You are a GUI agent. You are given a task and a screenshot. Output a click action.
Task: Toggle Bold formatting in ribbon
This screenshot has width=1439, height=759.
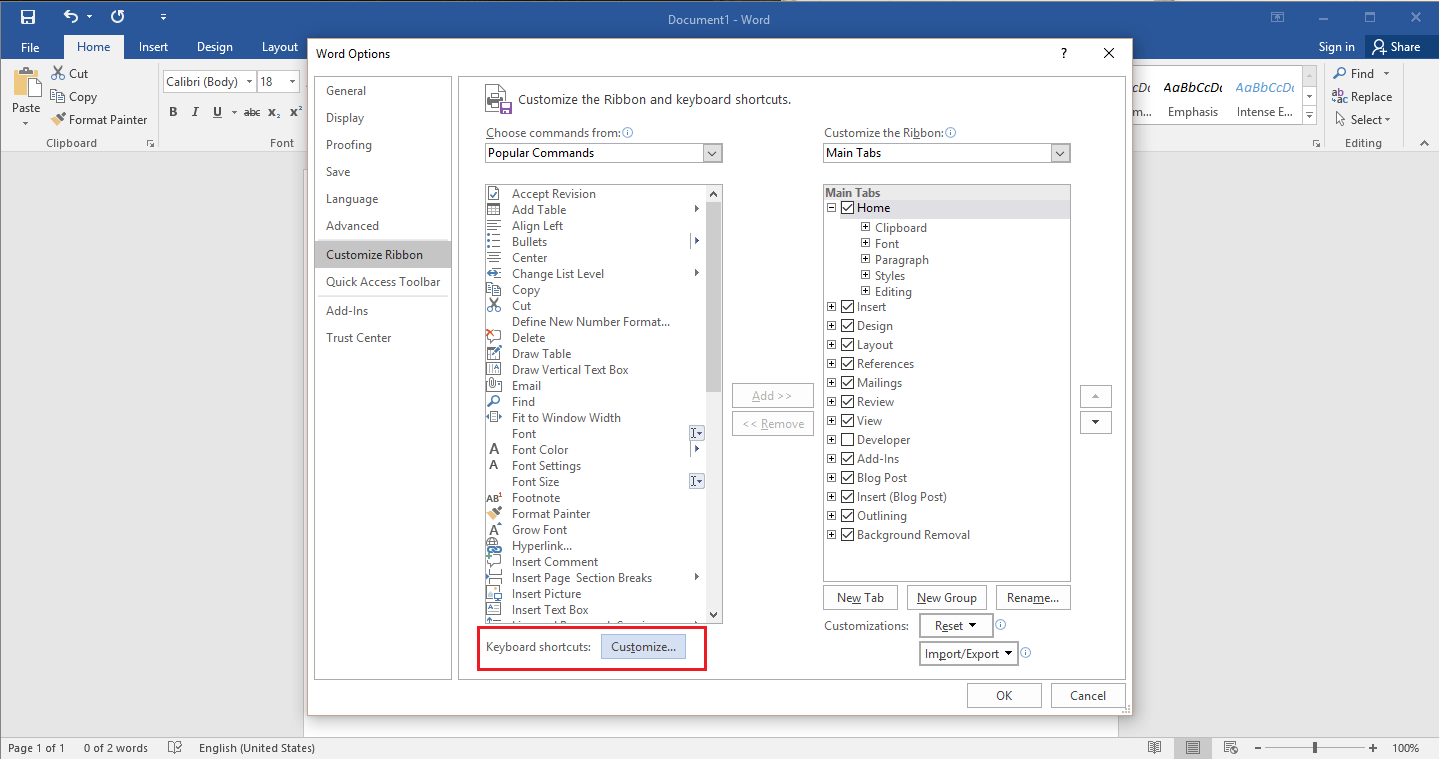173,112
